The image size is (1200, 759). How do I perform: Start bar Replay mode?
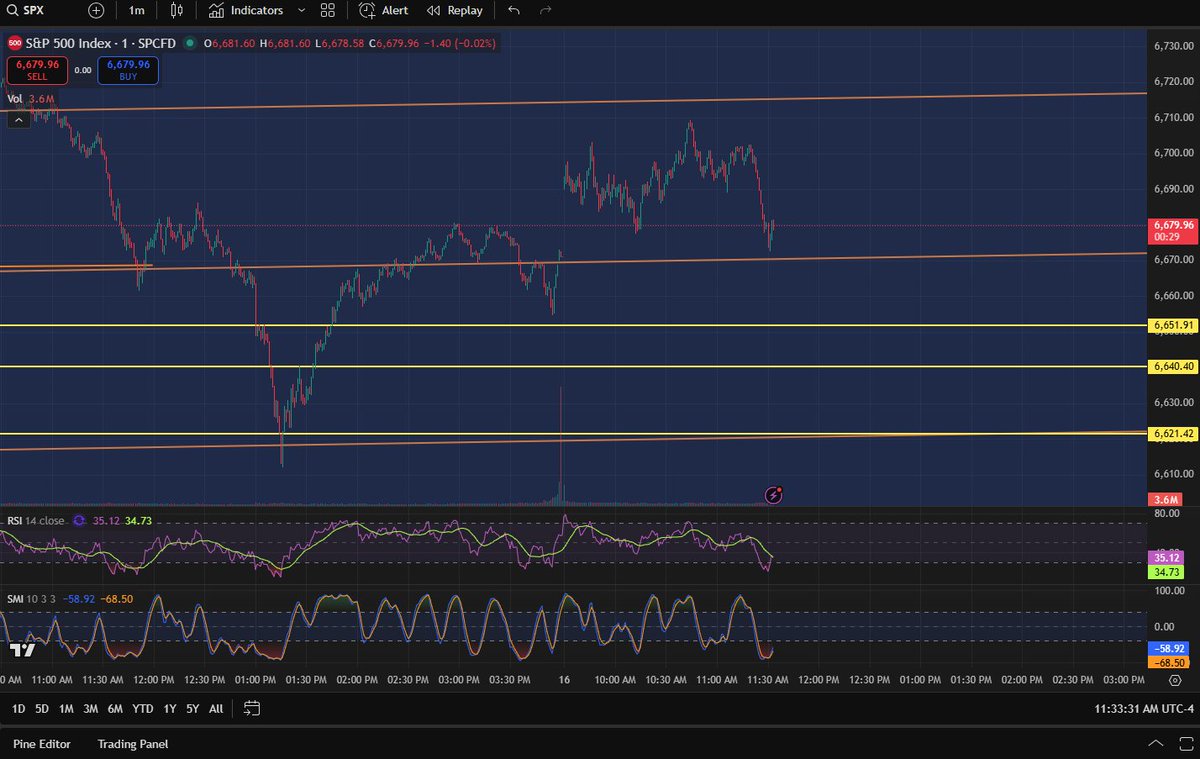point(454,10)
